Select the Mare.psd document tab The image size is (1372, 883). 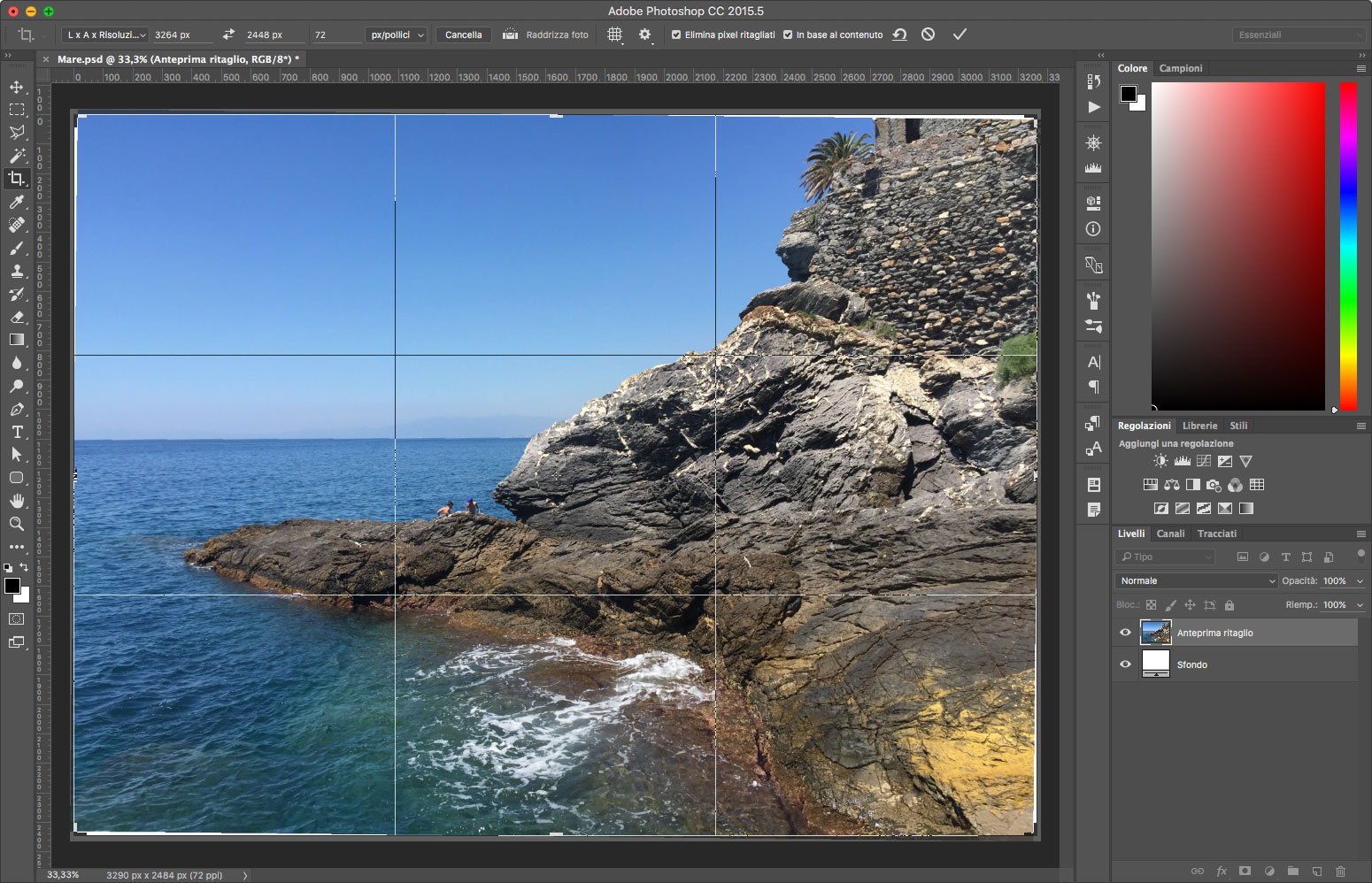point(178,59)
